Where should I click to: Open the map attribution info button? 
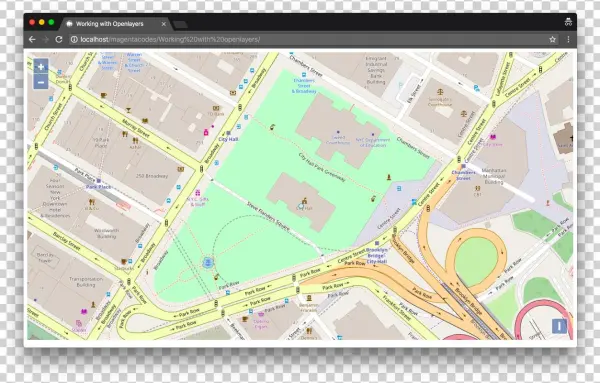click(559, 326)
